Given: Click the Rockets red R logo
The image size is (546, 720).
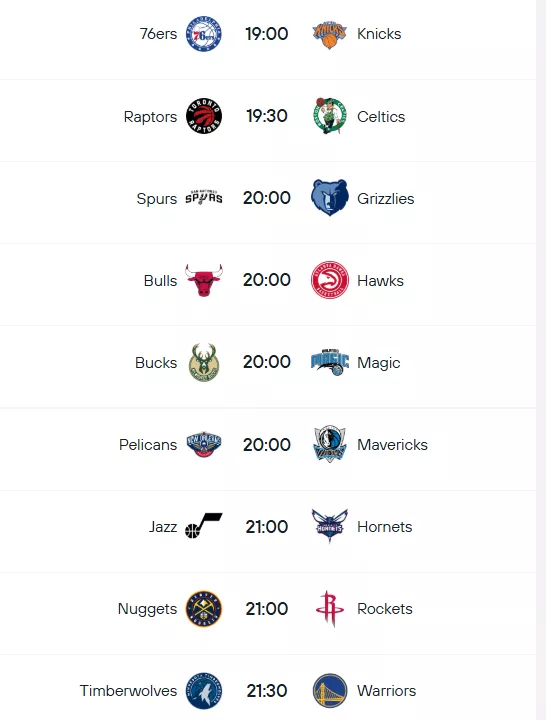Looking at the screenshot, I should (x=329, y=608).
